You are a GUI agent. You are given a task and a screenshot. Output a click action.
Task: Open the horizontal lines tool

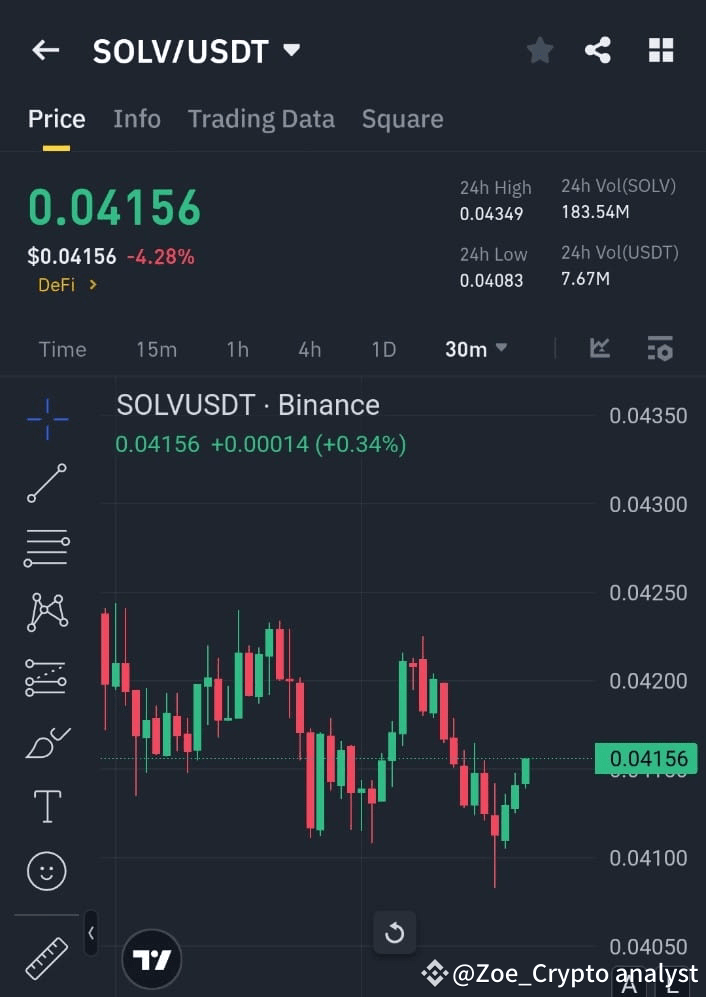point(46,548)
